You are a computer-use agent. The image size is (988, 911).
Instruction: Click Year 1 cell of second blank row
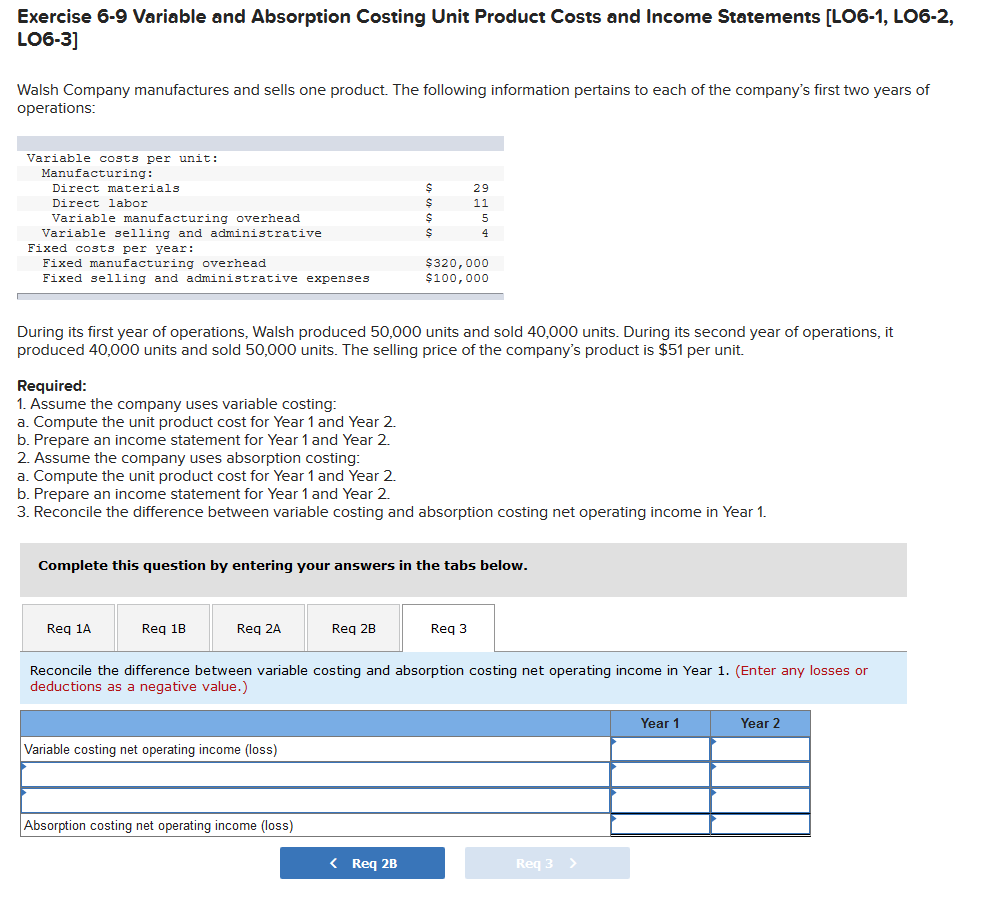coord(660,800)
